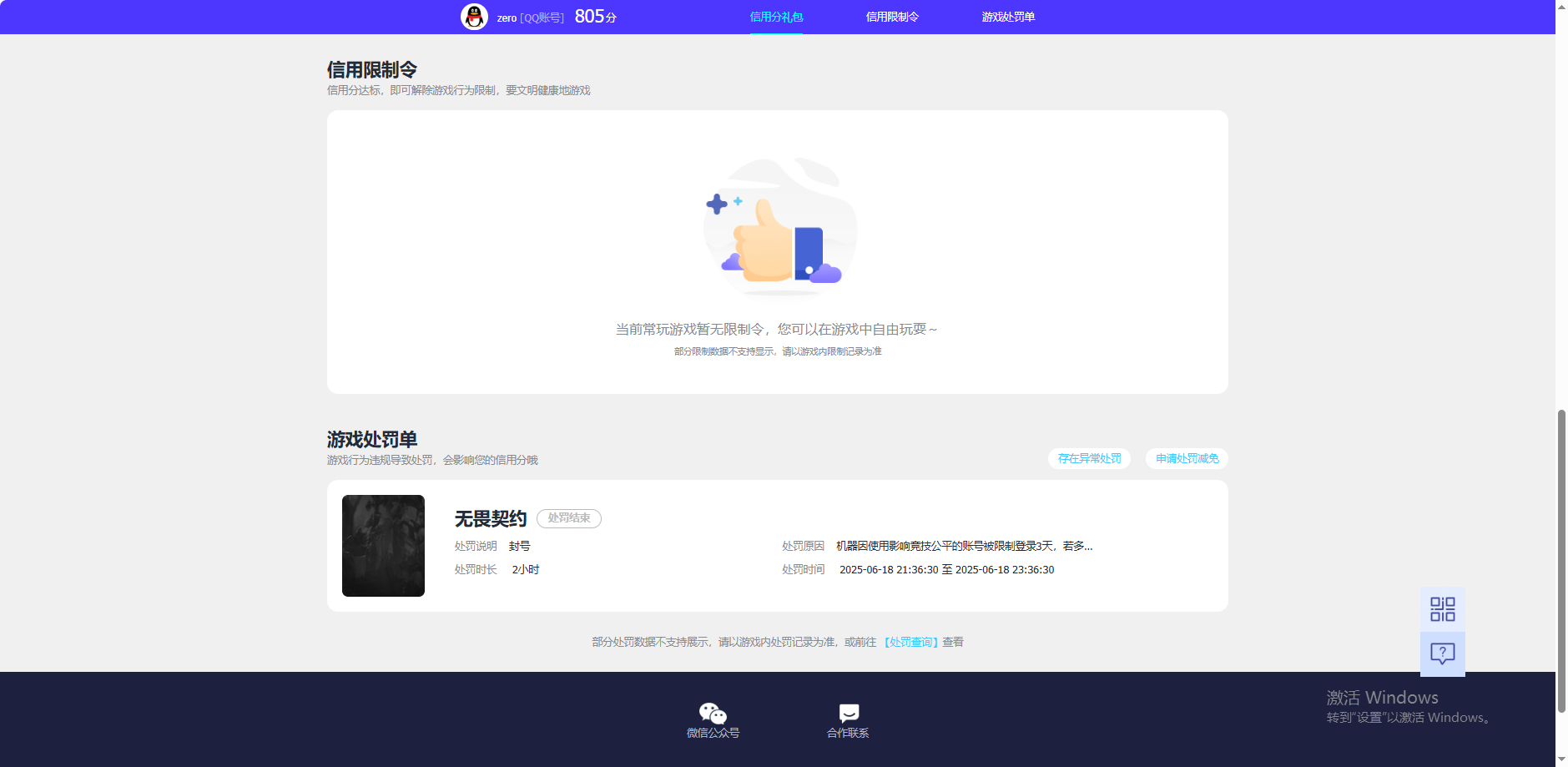The image size is (1568, 767).
Task: Click 申请处罚减免 button
Action: pos(1187,458)
